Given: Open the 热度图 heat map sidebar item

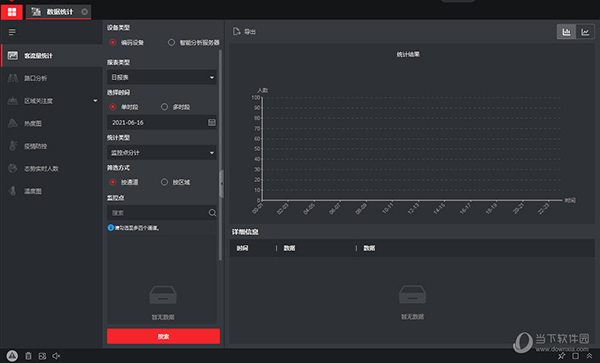Looking at the screenshot, I should coord(52,124).
